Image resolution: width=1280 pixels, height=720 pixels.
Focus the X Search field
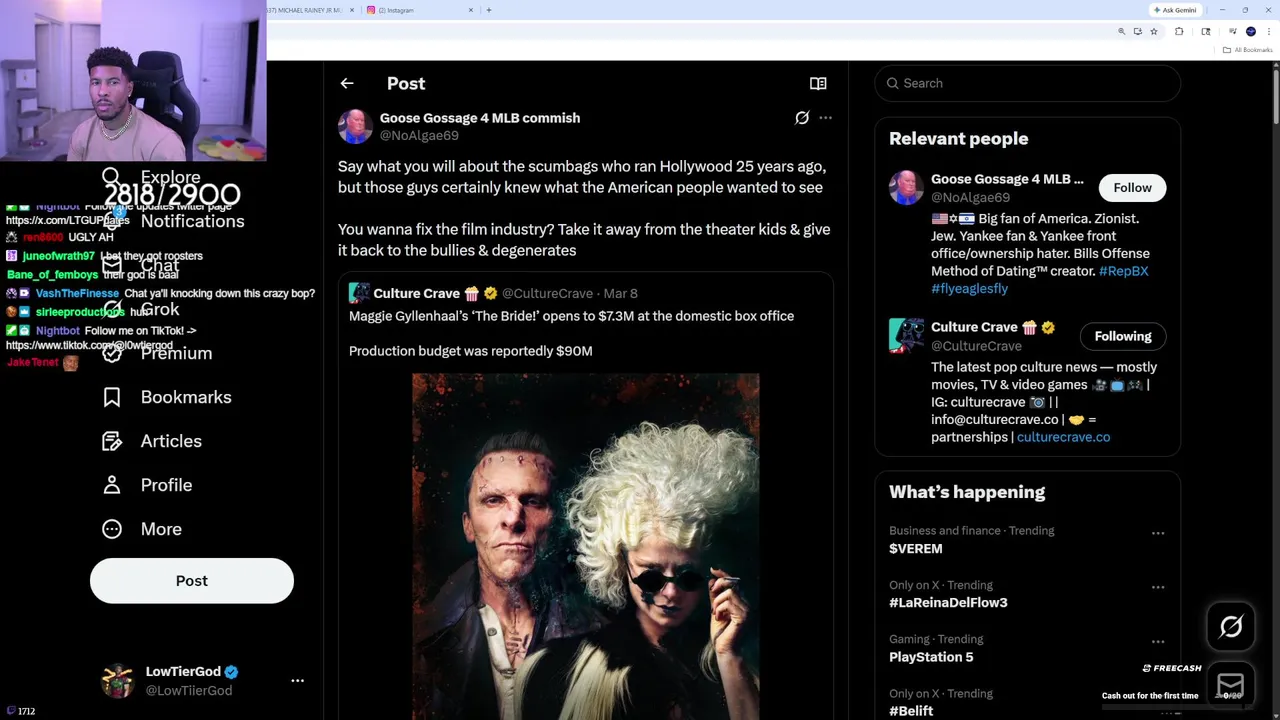(1028, 83)
